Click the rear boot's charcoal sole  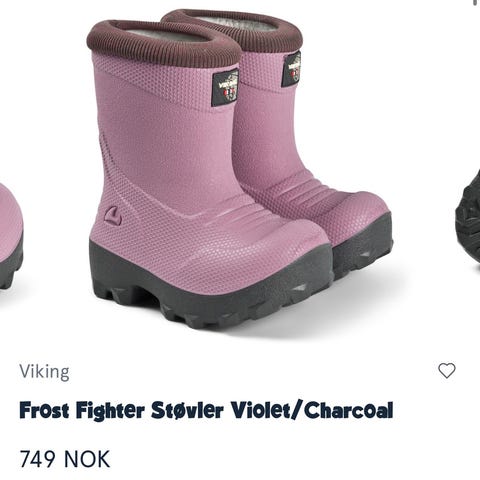tap(363, 243)
